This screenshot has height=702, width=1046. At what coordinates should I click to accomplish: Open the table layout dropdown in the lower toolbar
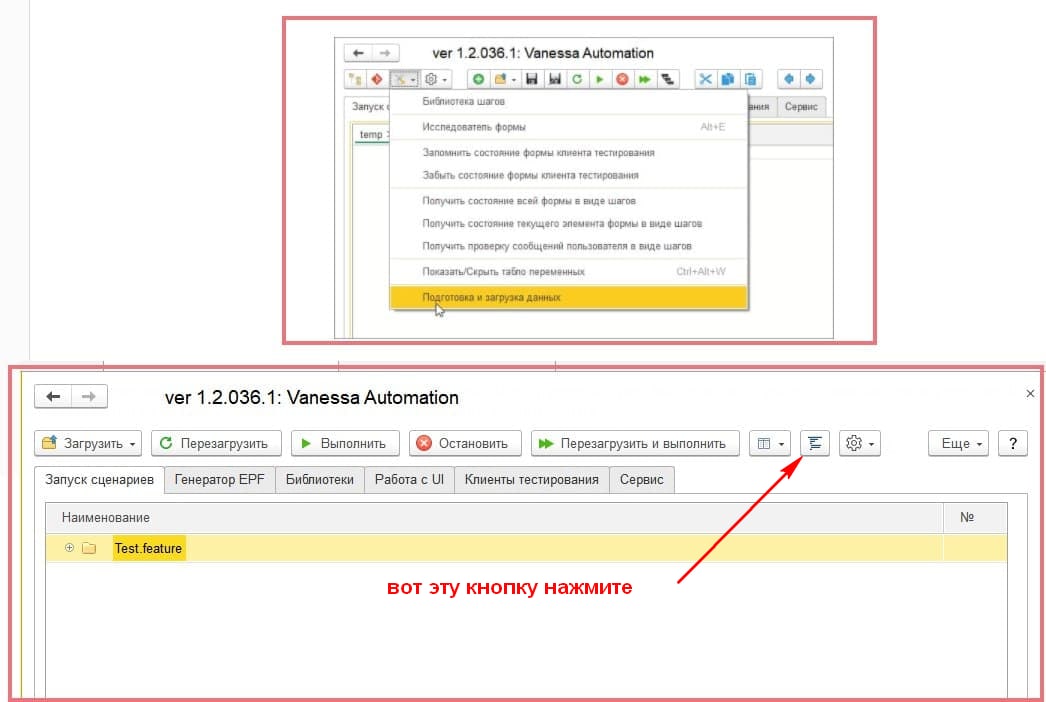point(770,443)
